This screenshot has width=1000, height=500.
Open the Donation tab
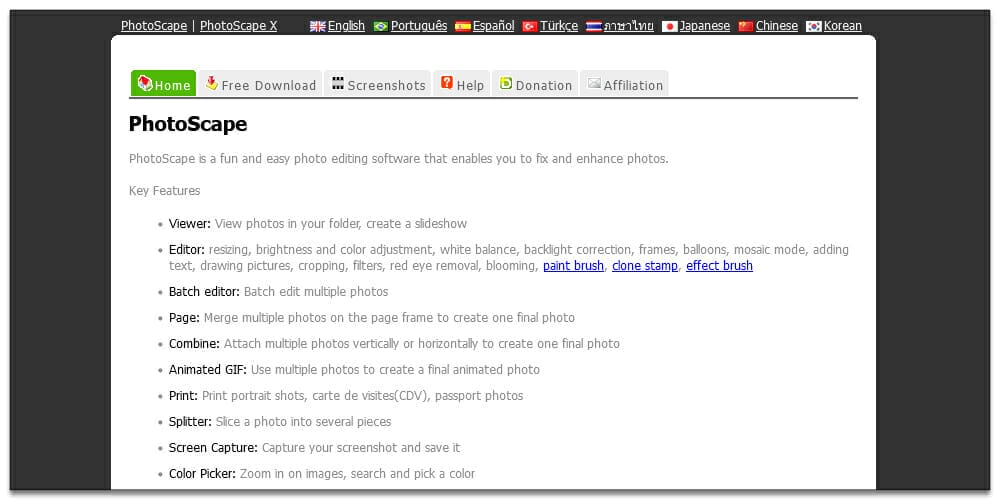point(535,84)
